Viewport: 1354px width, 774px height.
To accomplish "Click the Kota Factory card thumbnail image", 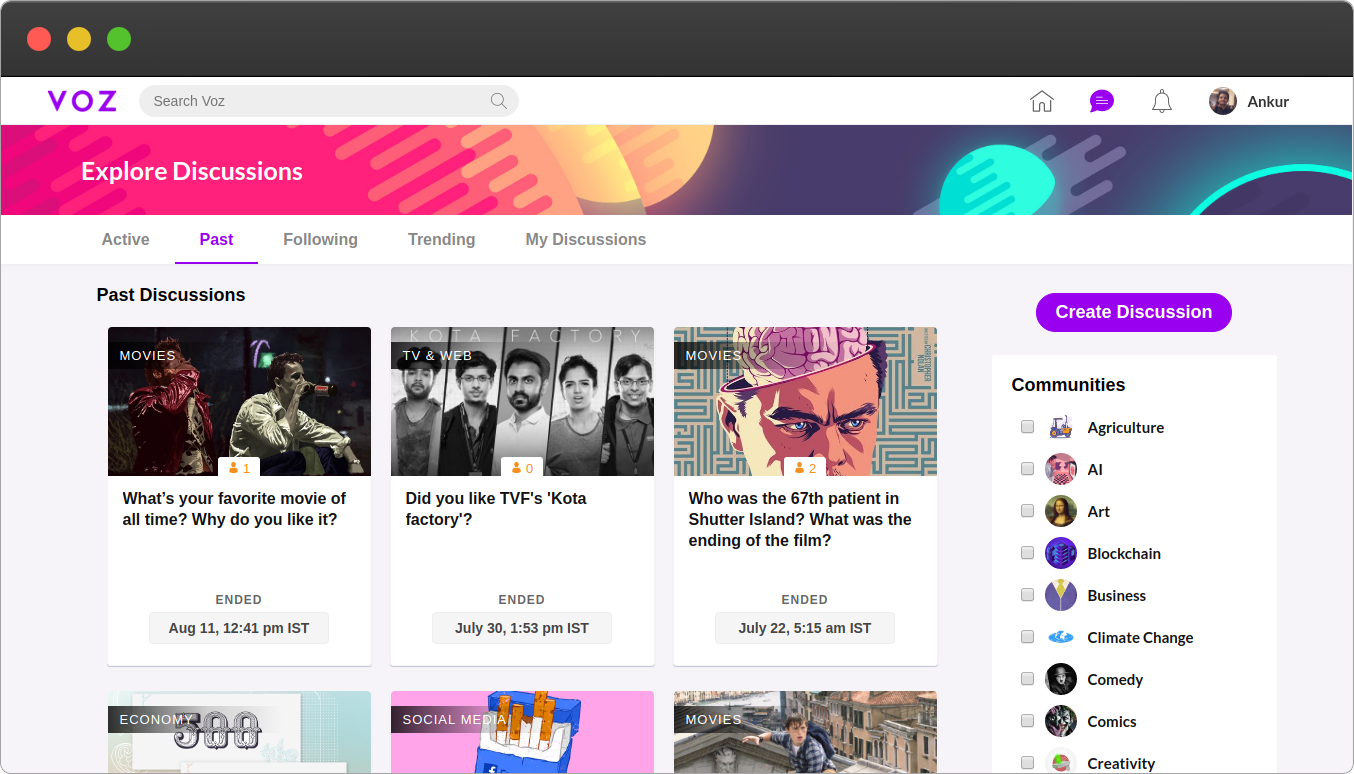I will pyautogui.click(x=522, y=401).
